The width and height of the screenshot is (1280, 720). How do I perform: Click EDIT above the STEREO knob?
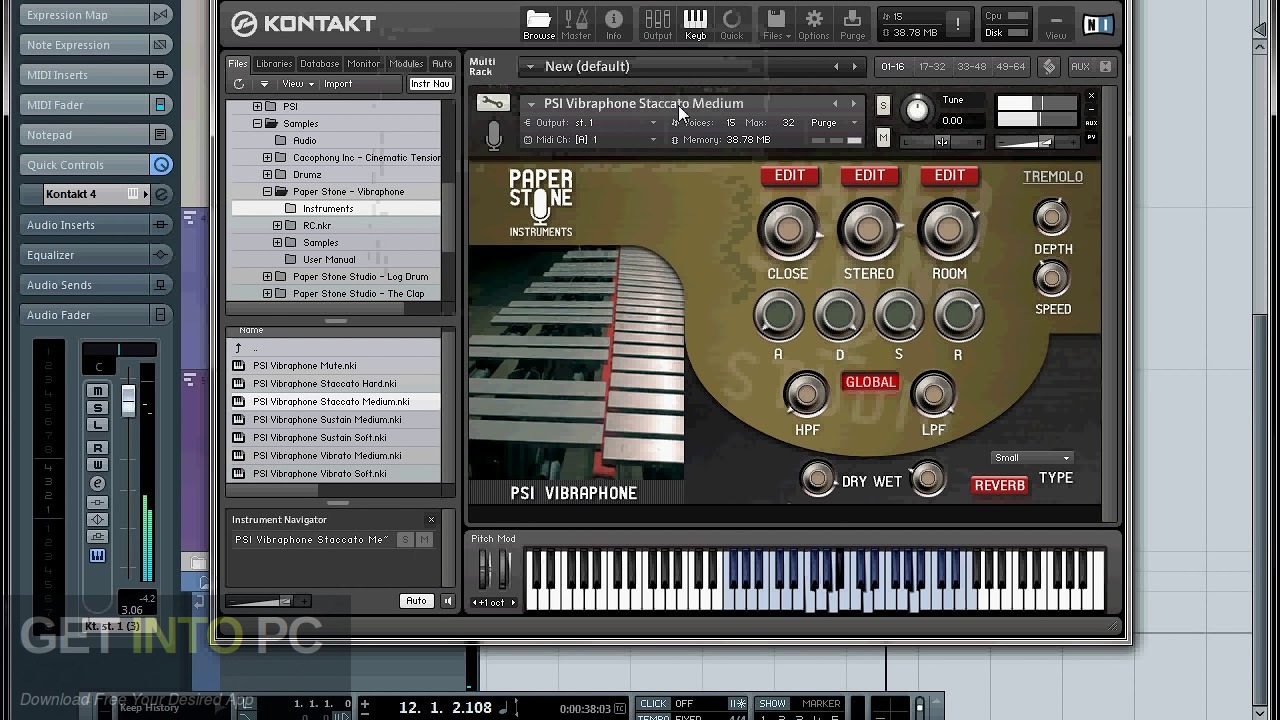tap(869, 176)
